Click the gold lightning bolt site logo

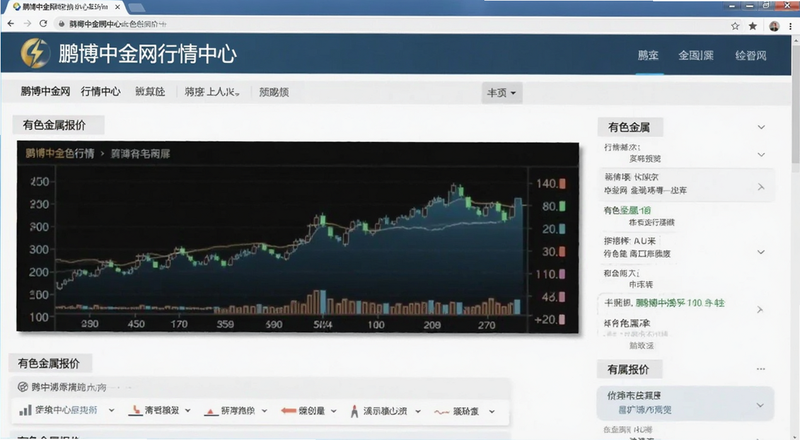[35, 53]
